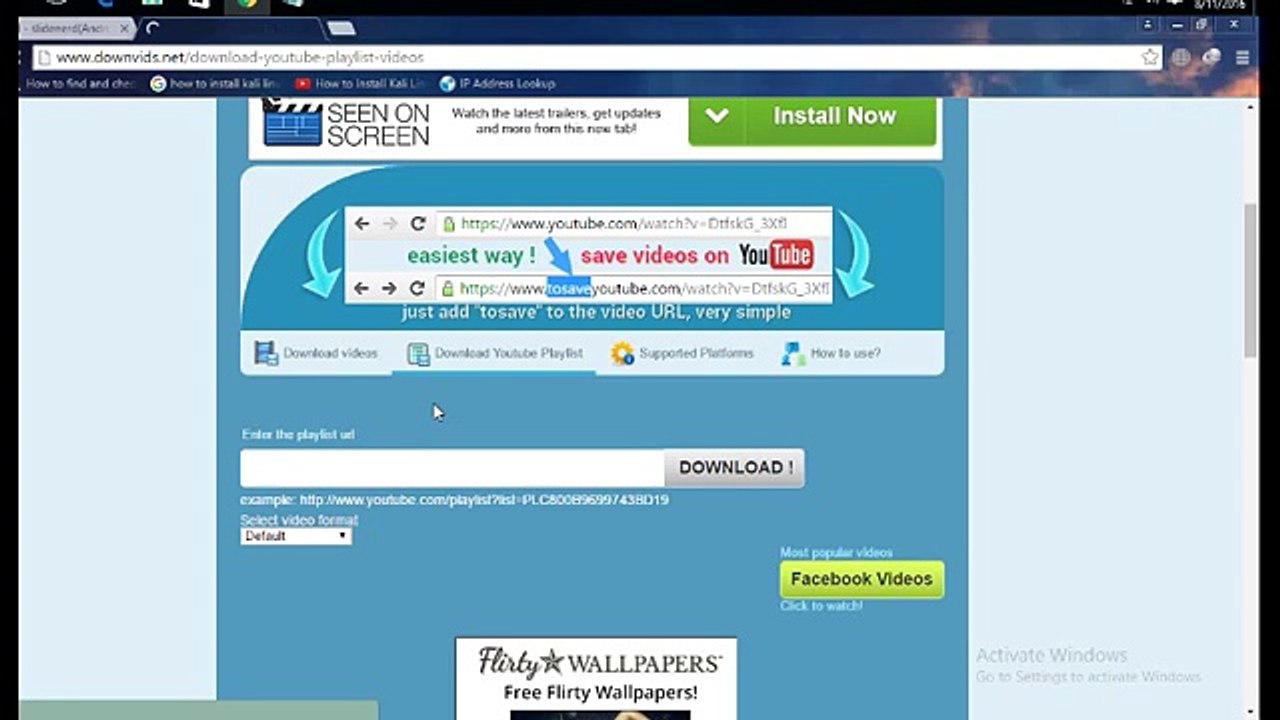Image resolution: width=1280 pixels, height=720 pixels.
Task: Click the 'Most popular videos' label
Action: point(836,552)
